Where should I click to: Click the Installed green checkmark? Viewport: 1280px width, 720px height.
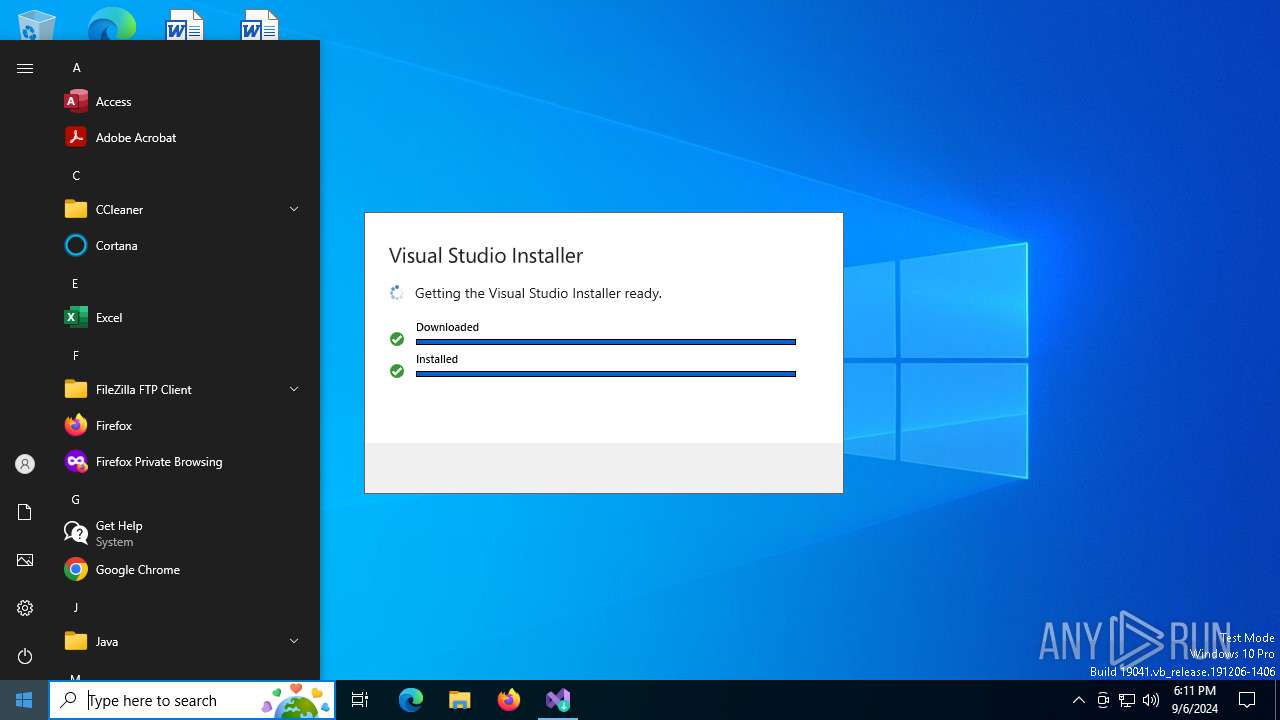pyautogui.click(x=397, y=371)
